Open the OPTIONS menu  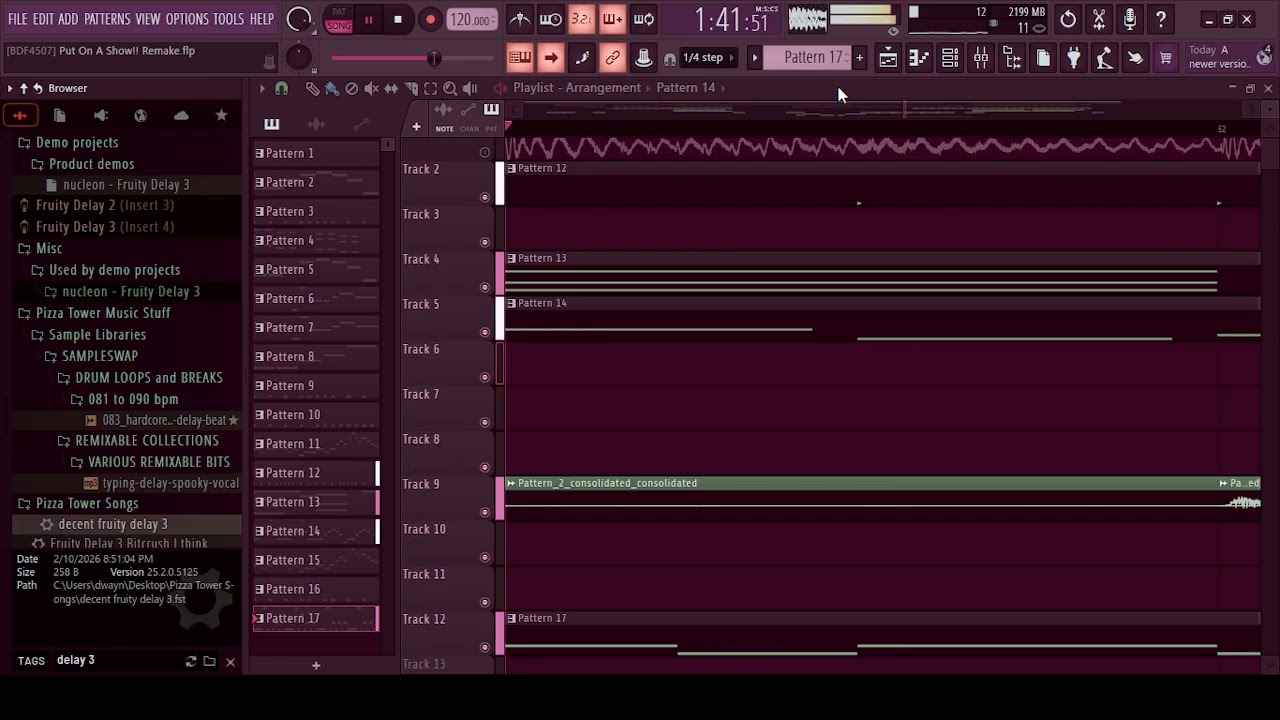coord(187,19)
